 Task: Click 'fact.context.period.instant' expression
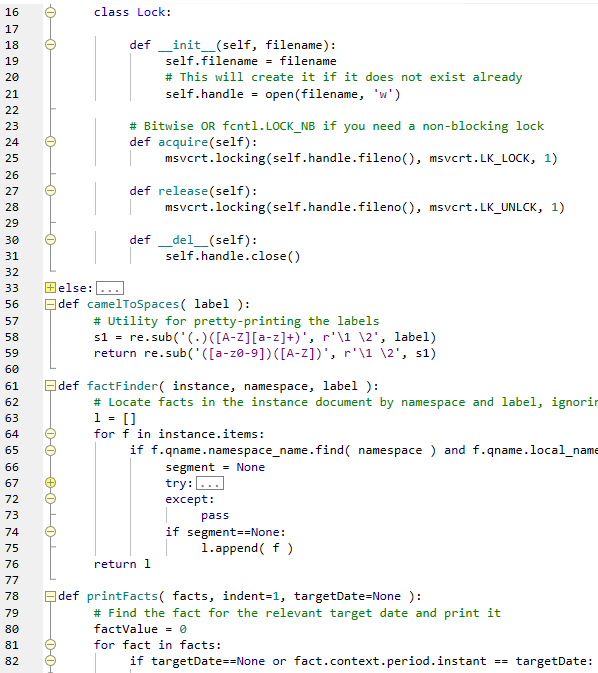point(390,661)
